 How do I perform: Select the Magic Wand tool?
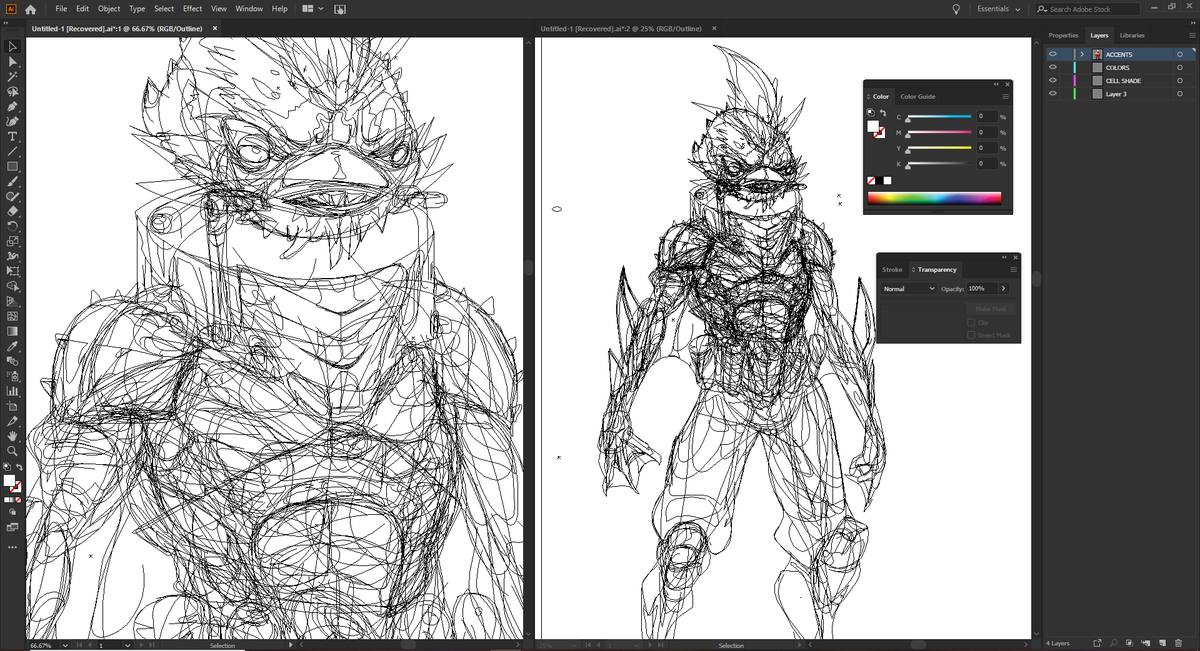(13, 76)
